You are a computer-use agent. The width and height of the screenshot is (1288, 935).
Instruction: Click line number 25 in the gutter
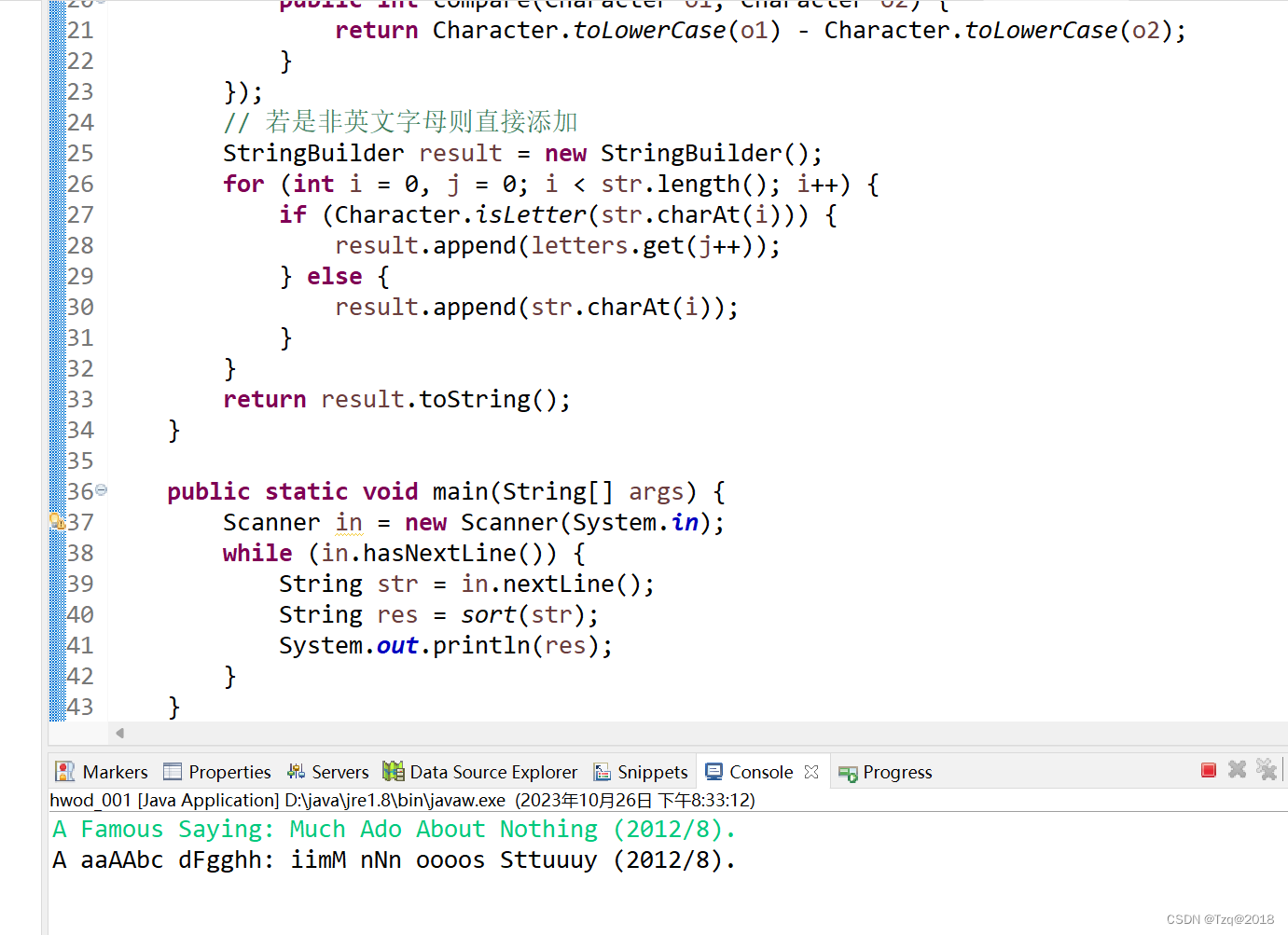80,153
